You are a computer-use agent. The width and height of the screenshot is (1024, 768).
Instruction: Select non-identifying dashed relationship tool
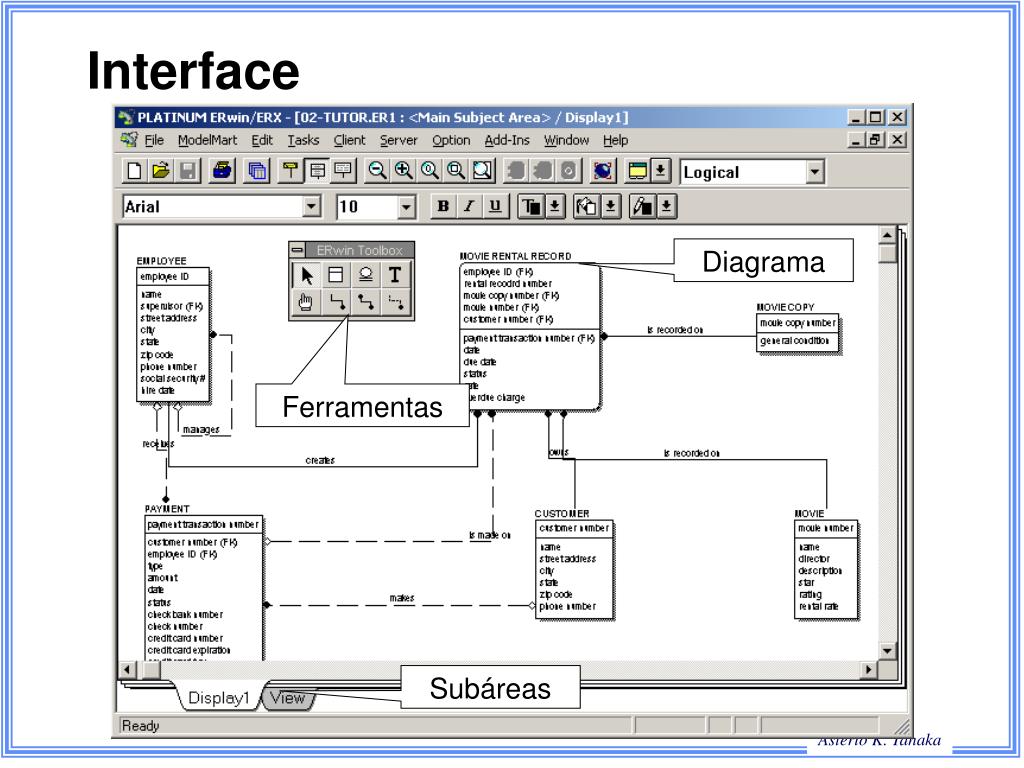[x=395, y=302]
